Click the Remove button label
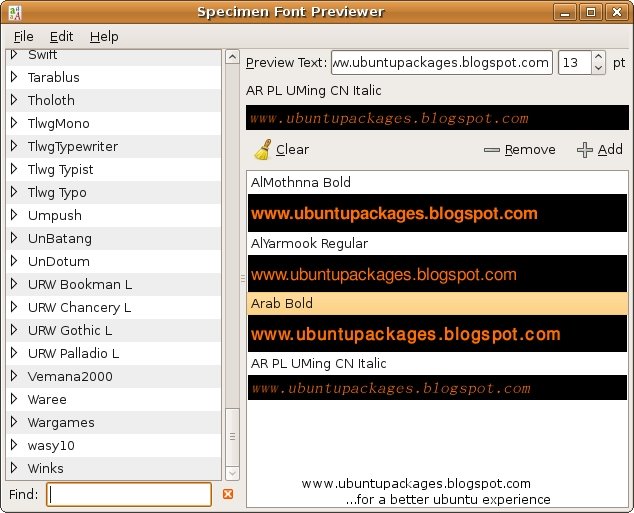Image resolution: width=634 pixels, height=513 pixels. tap(530, 150)
